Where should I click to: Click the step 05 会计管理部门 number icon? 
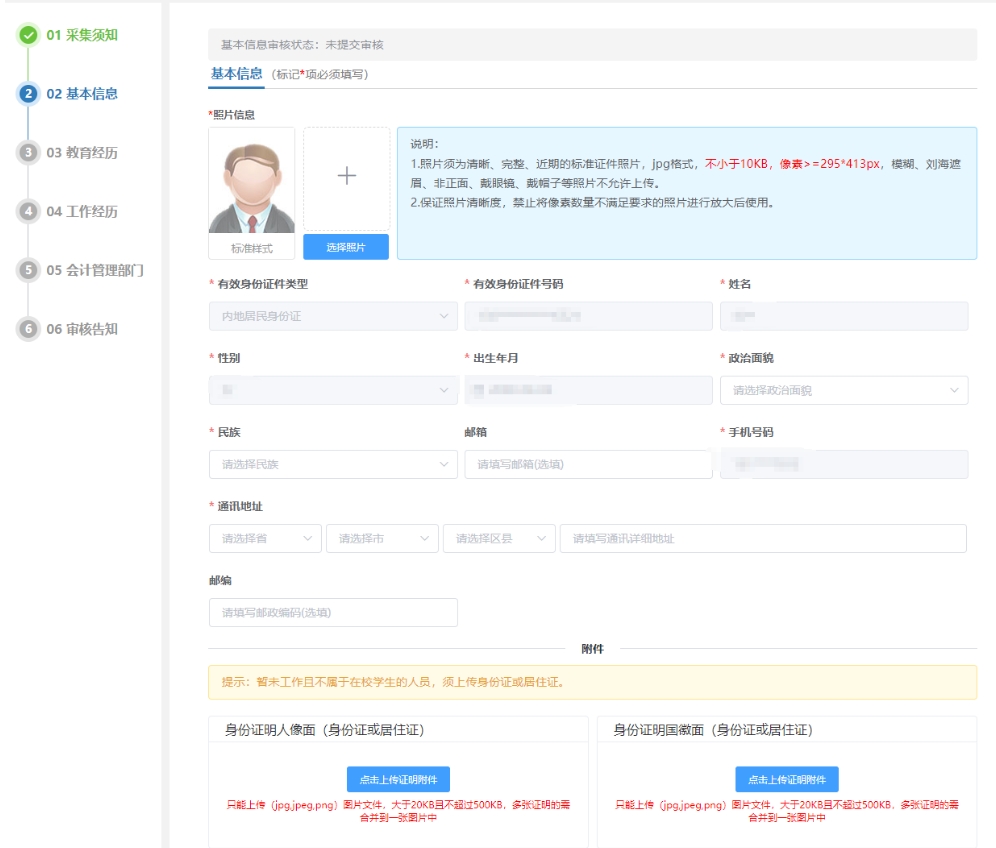point(28,270)
